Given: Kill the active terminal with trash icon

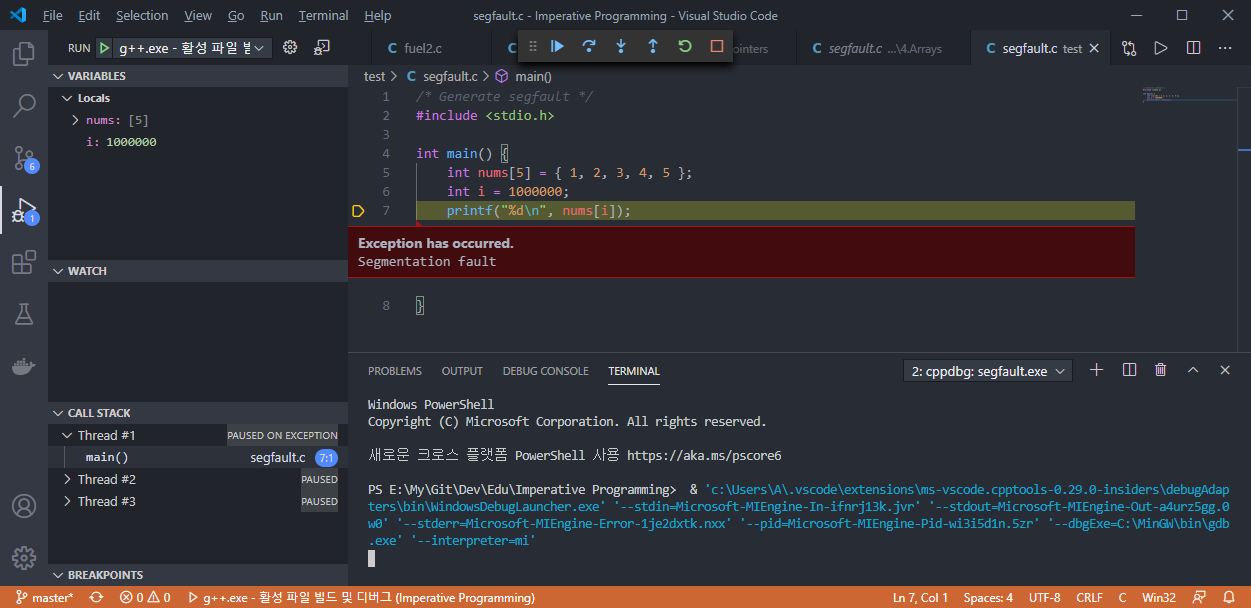Looking at the screenshot, I should tap(1160, 369).
